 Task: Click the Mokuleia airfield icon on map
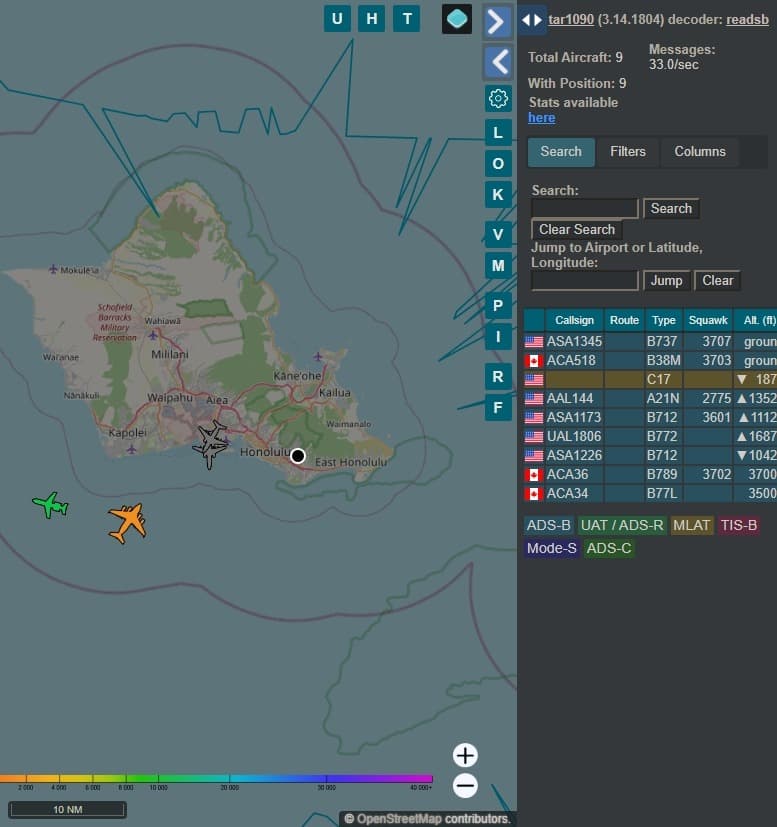[53, 270]
